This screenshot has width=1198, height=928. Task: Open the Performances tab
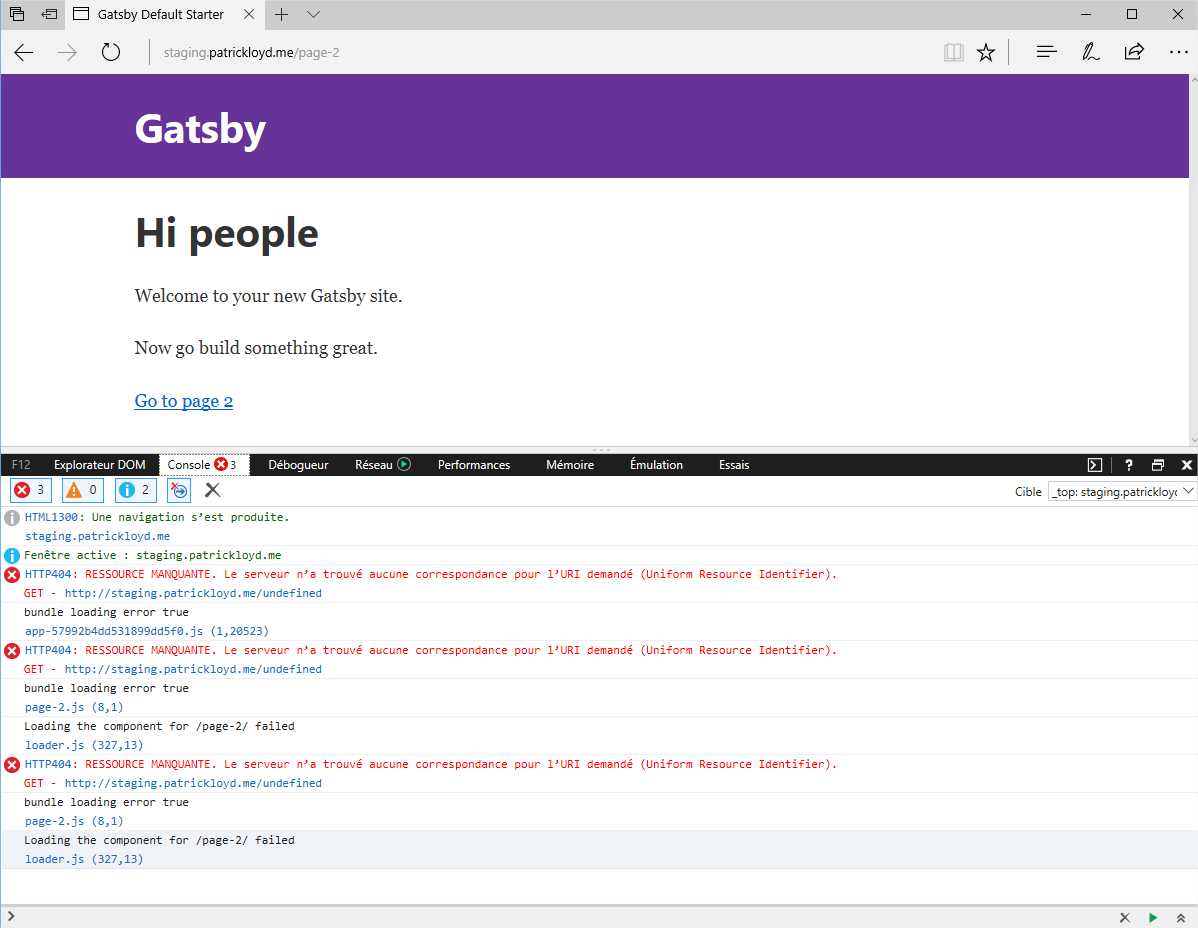(x=474, y=464)
